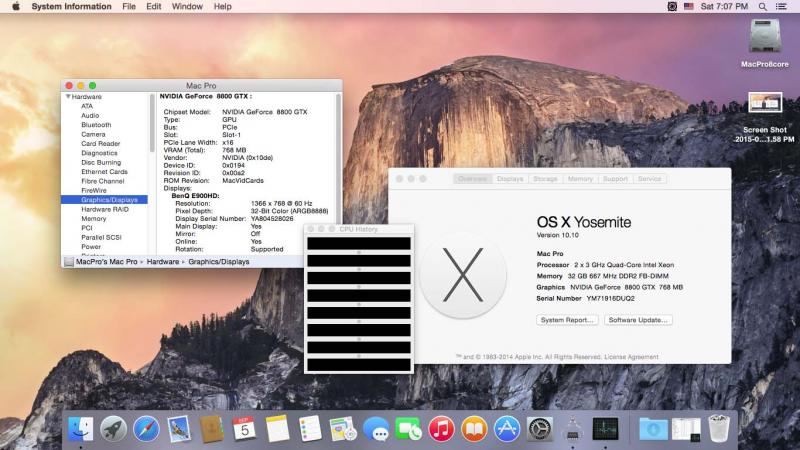This screenshot has height=450, width=800.
Task: Open the Screen Shot file thumbnail
Action: pyautogui.click(x=765, y=104)
